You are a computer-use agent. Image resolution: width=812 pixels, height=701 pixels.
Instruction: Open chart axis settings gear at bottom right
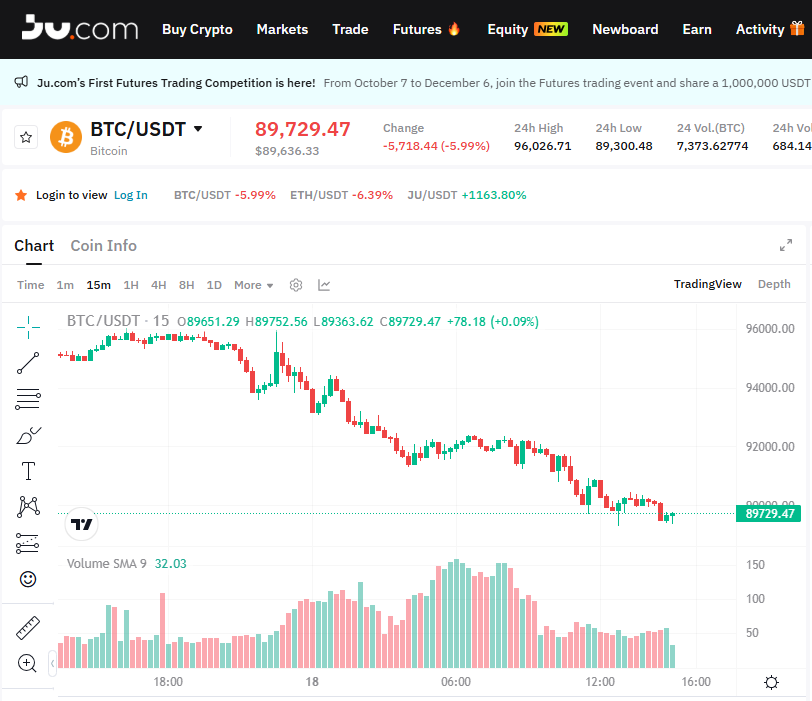[x=771, y=682]
